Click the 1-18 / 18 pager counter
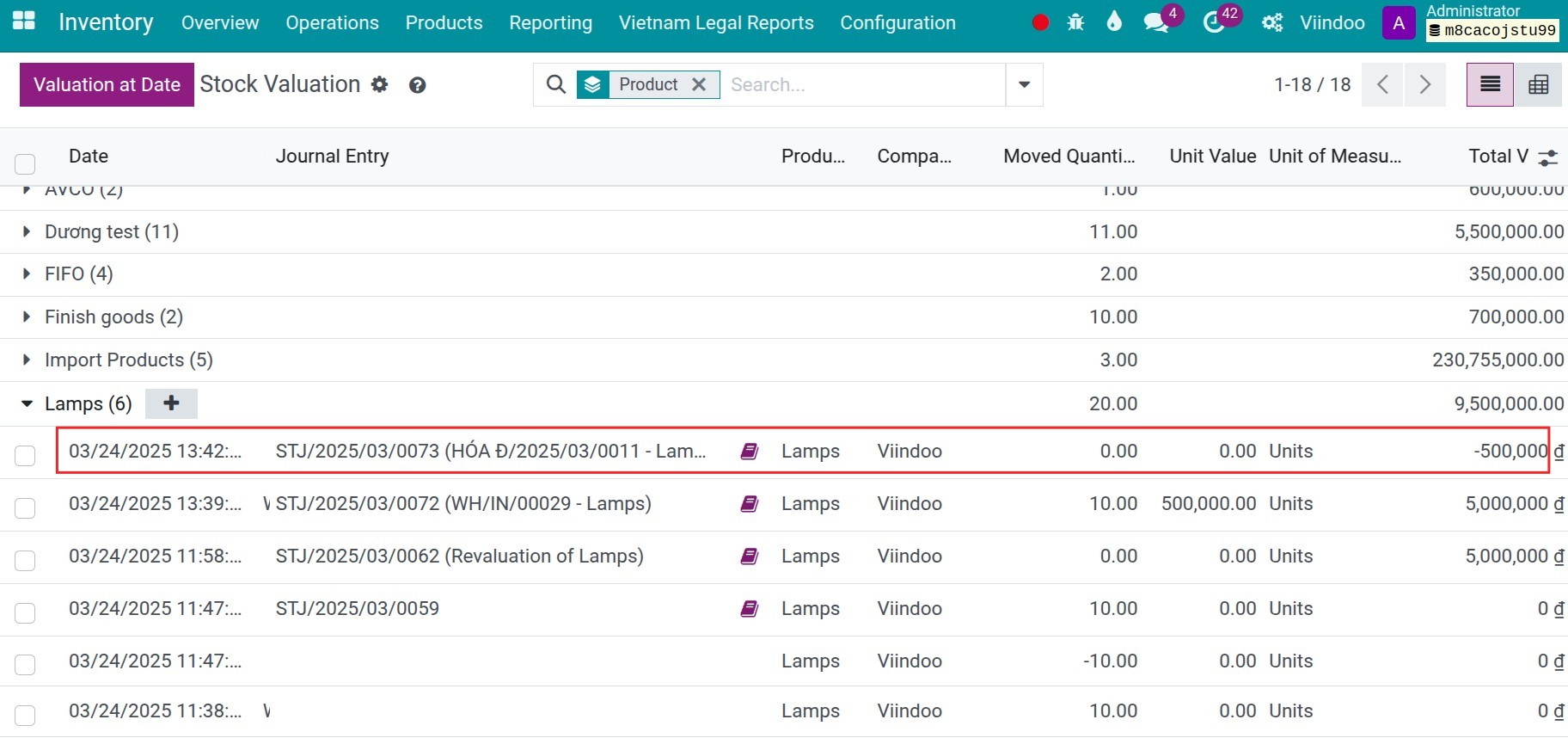Viewport: 1568px width, 738px height. [1312, 84]
